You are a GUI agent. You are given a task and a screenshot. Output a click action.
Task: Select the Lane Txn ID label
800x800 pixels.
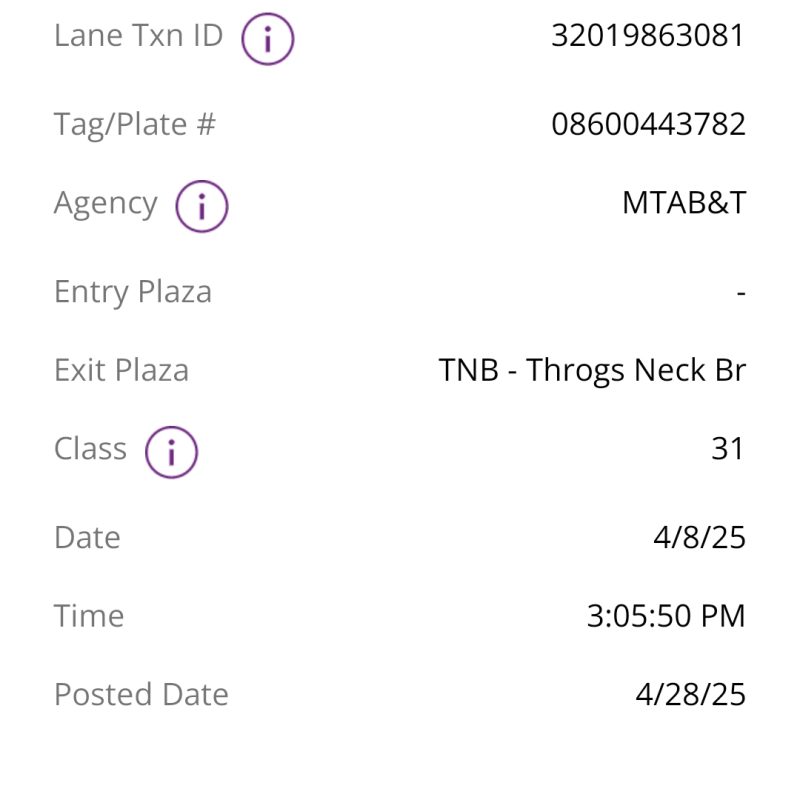click(x=138, y=35)
